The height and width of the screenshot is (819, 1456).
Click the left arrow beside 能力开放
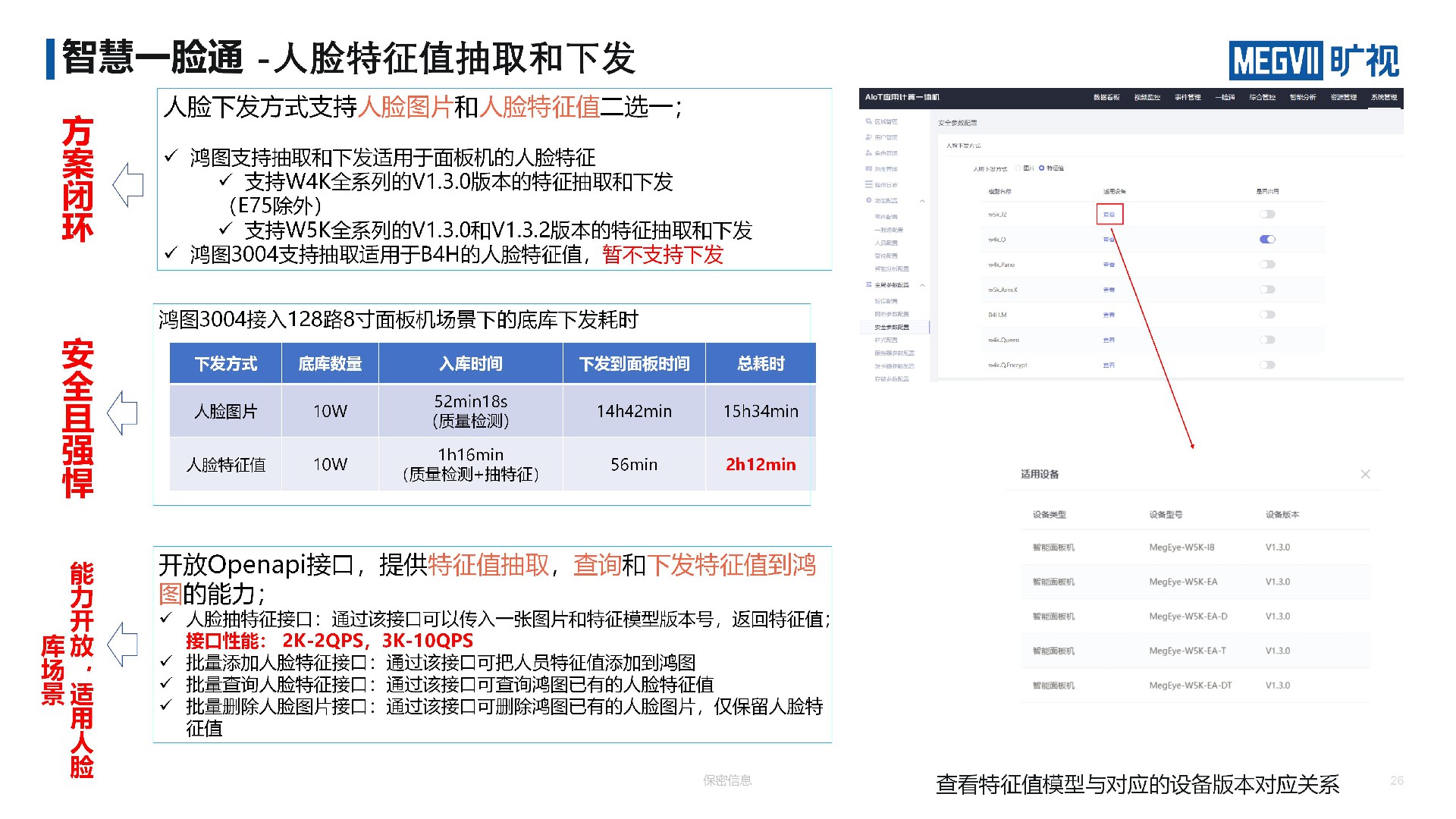tap(122, 644)
